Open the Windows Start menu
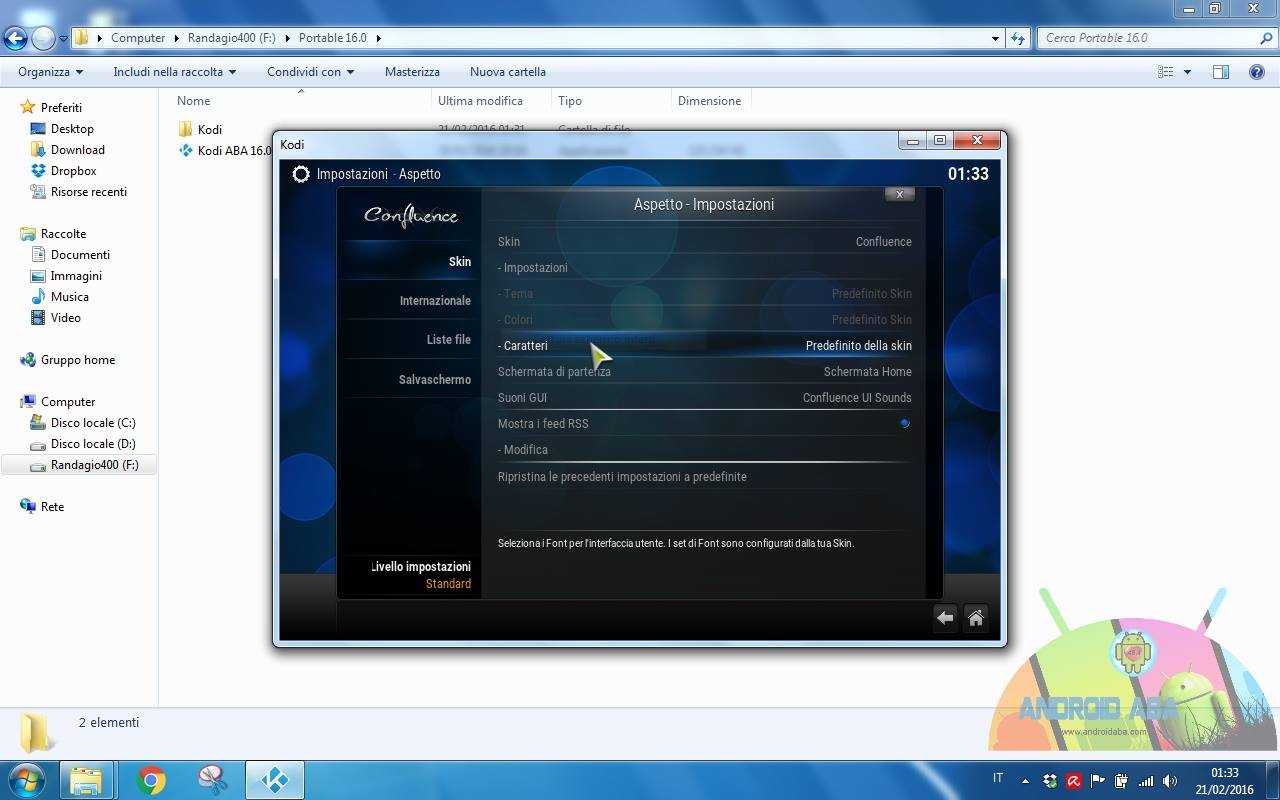1280x800 pixels. 27,779
